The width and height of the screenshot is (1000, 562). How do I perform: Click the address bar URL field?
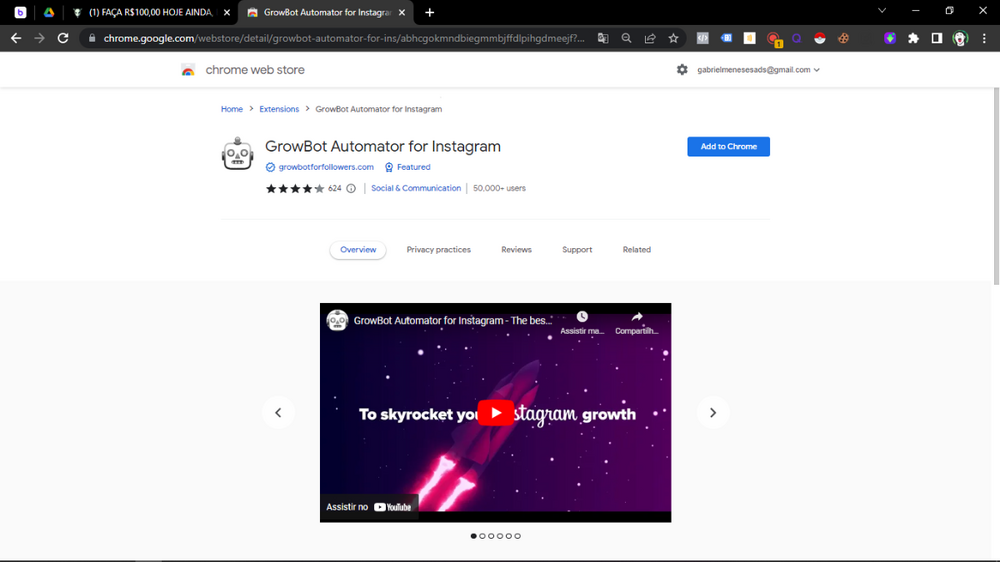344,38
